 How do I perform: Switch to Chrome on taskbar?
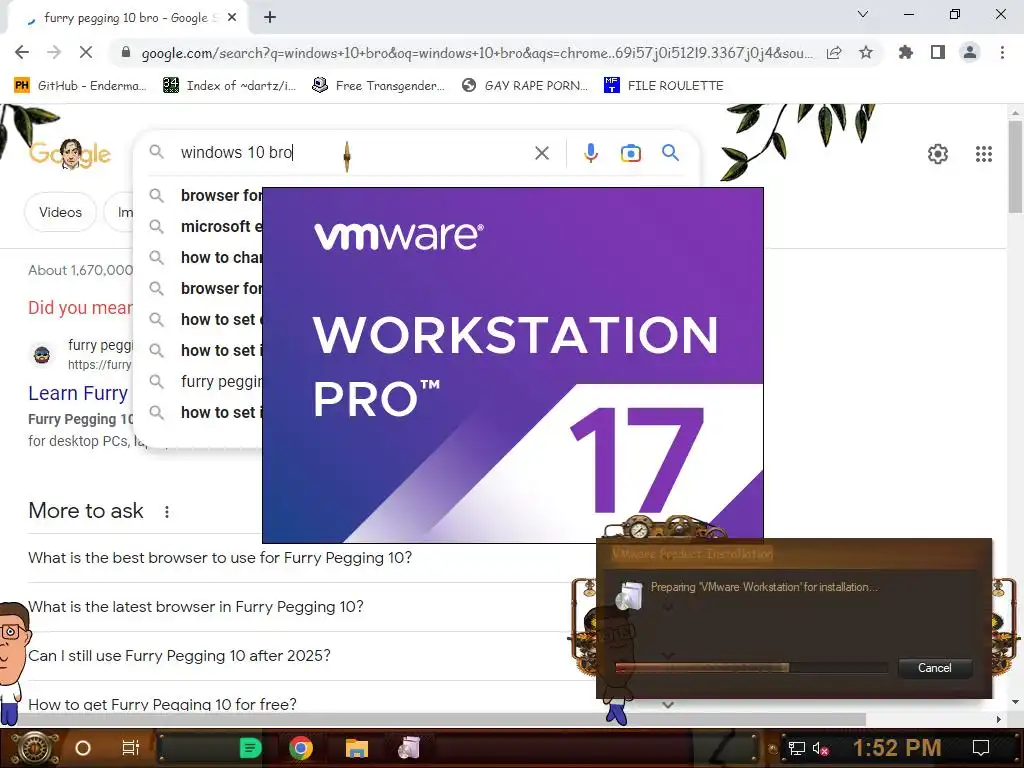[300, 748]
